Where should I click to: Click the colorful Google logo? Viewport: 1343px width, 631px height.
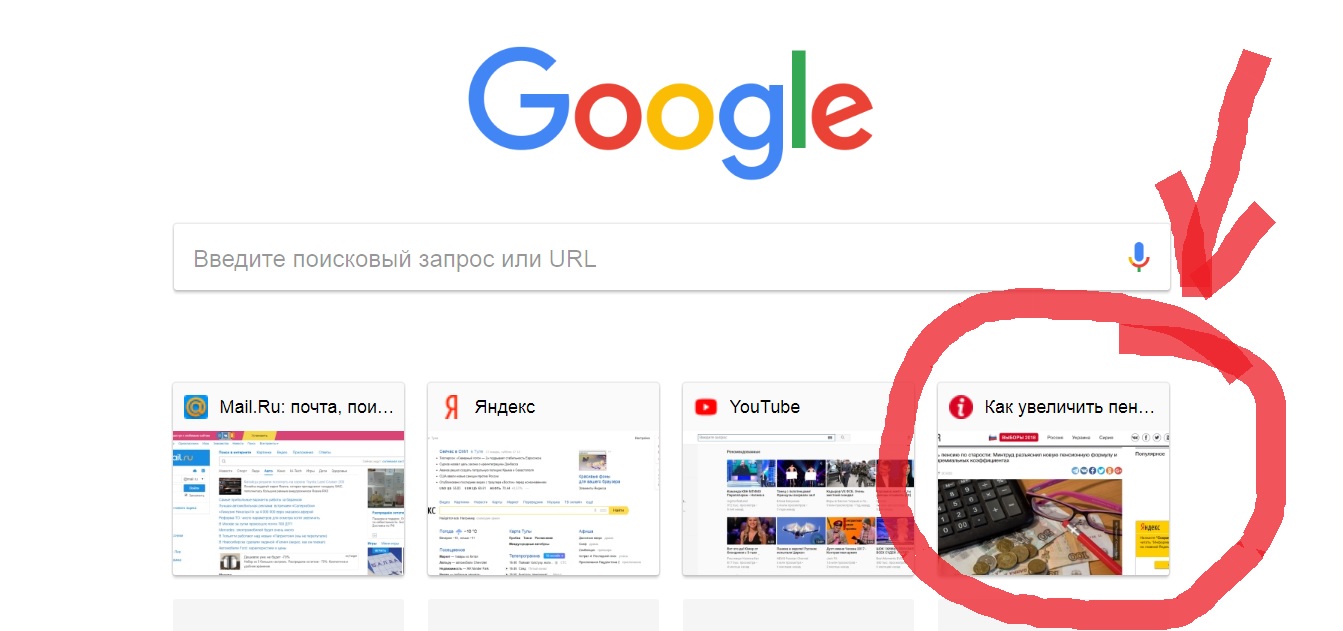pos(670,112)
